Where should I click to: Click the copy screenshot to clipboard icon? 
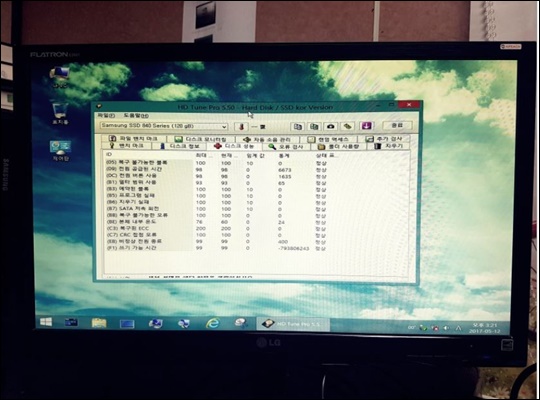[314, 126]
